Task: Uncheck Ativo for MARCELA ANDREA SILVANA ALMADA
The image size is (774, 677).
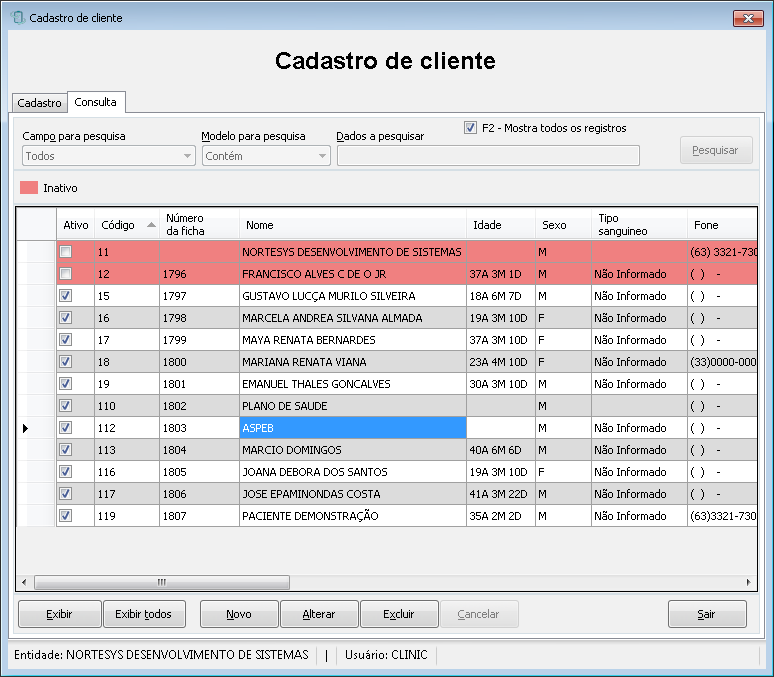Action: pyautogui.click(x=66, y=318)
